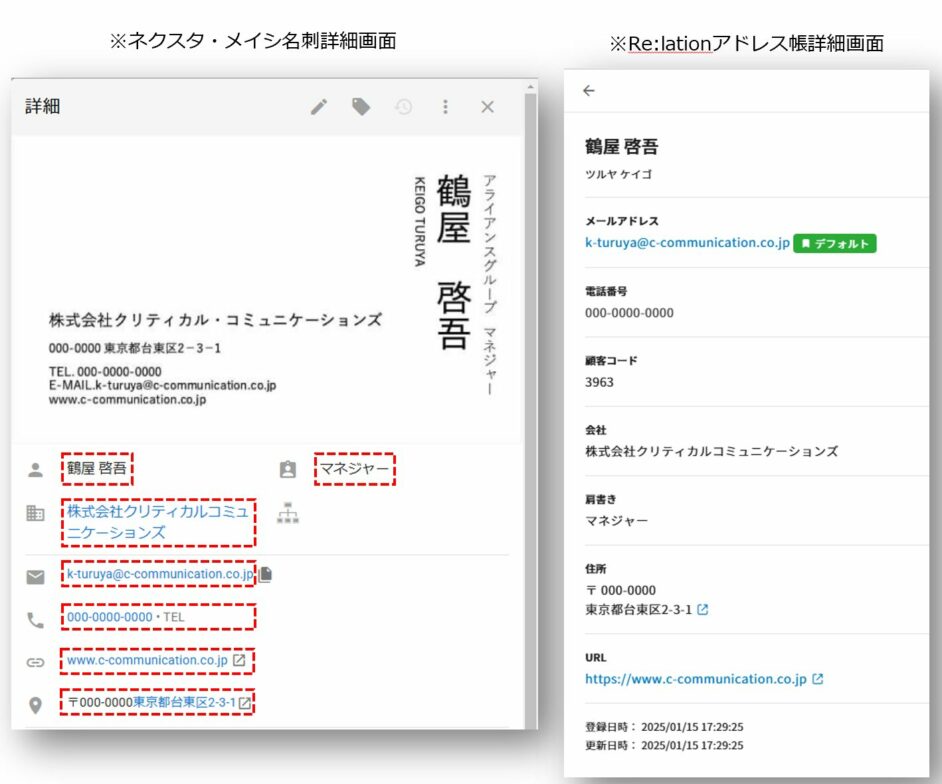Click the scrollbar up arrow in detail panel
942x784 pixels.
530,87
